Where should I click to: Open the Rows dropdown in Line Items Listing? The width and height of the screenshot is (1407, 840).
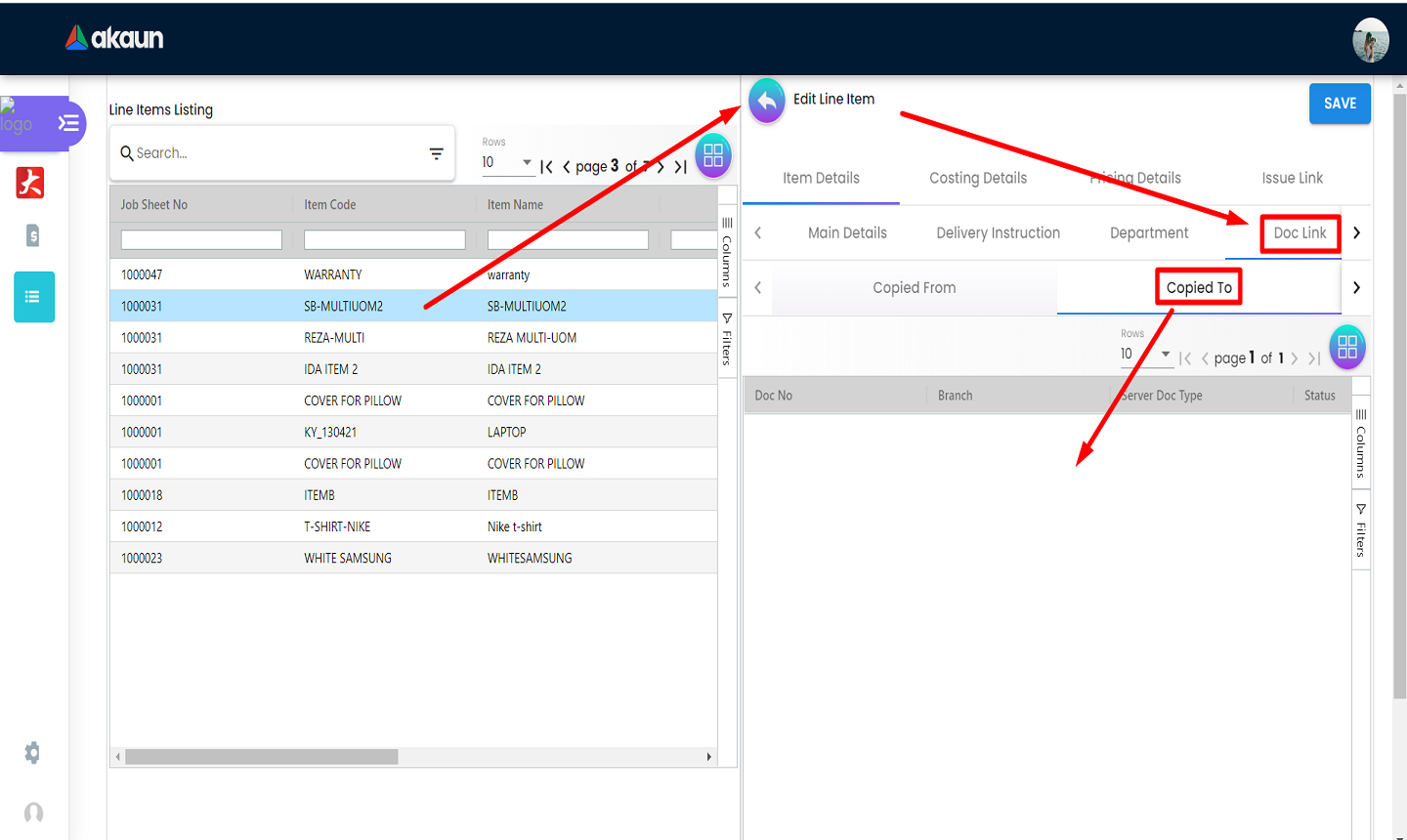tap(507, 163)
